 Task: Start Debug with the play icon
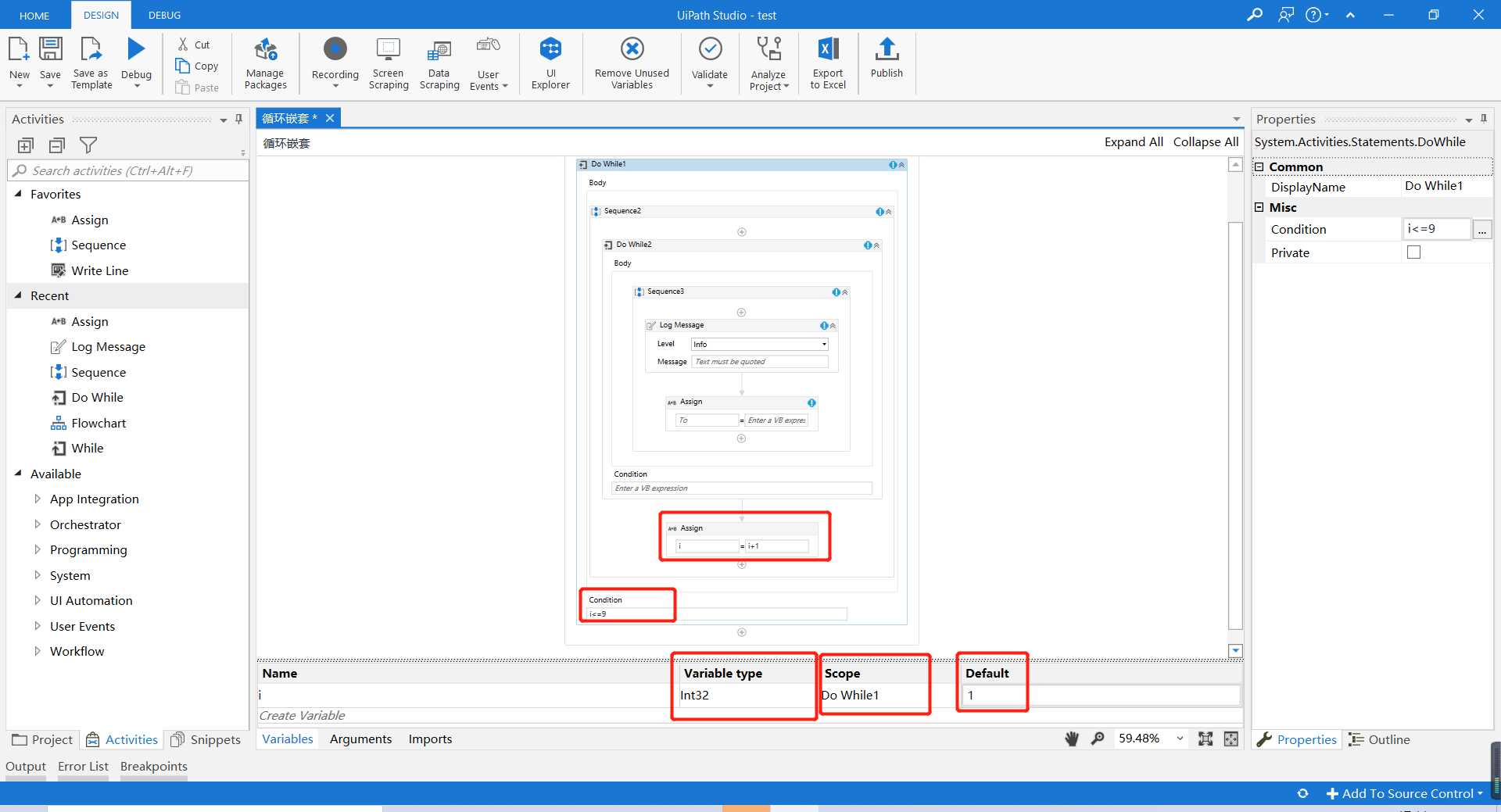point(136,49)
